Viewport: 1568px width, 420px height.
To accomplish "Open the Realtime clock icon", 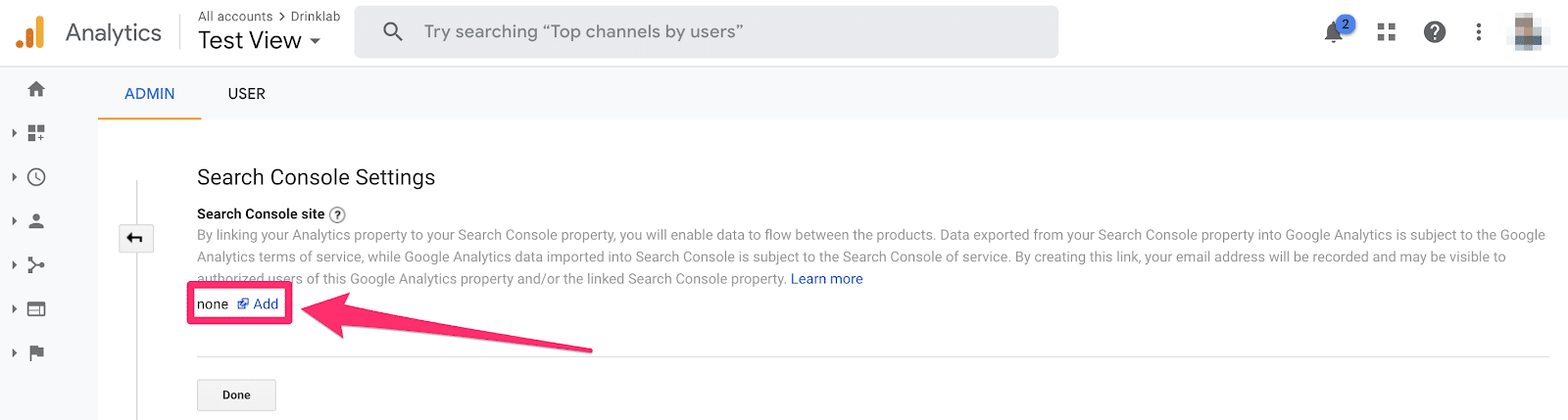I will coord(36,177).
